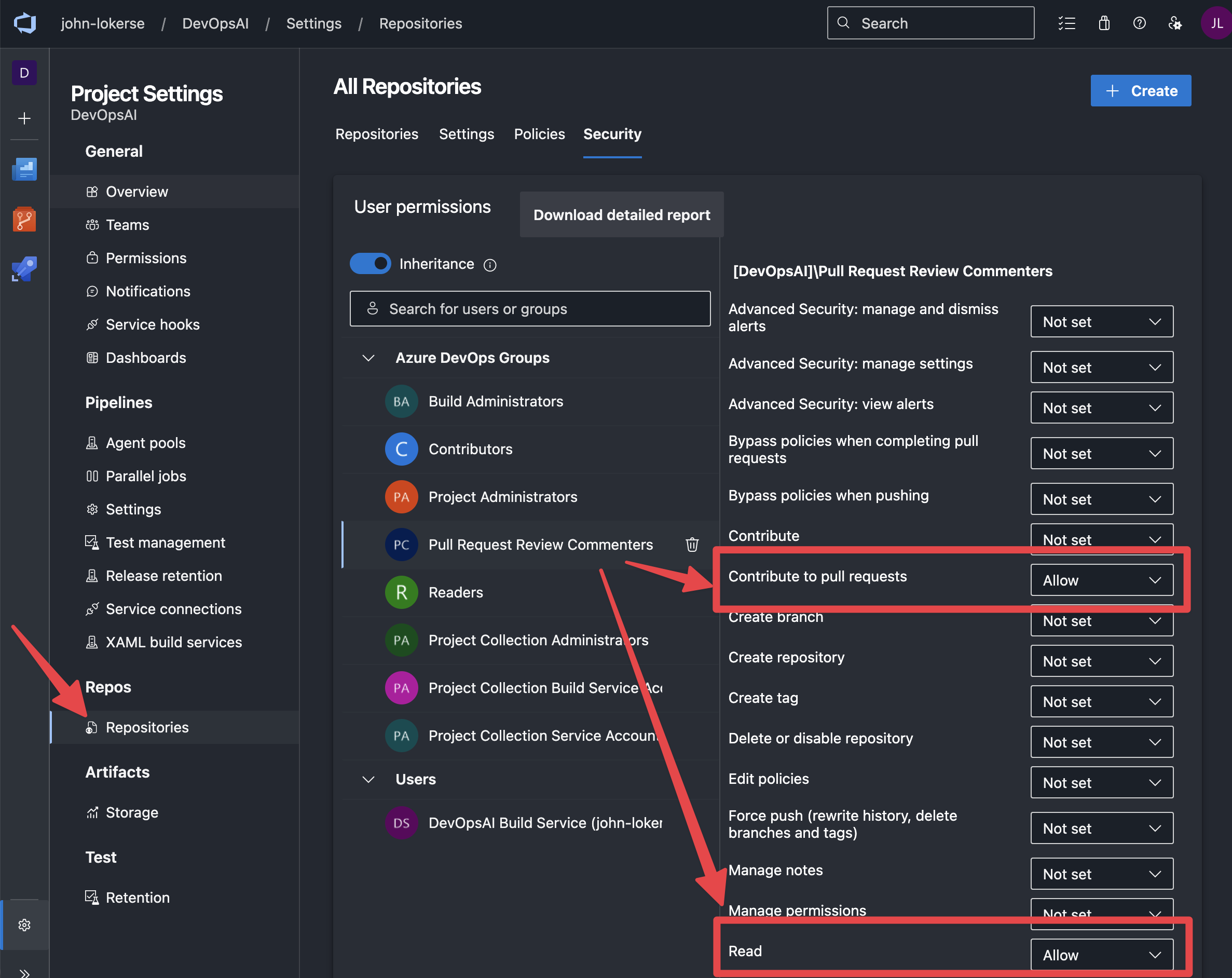Click the Search for users or groups field
Viewport: 1232px width, 978px height.
click(x=530, y=309)
